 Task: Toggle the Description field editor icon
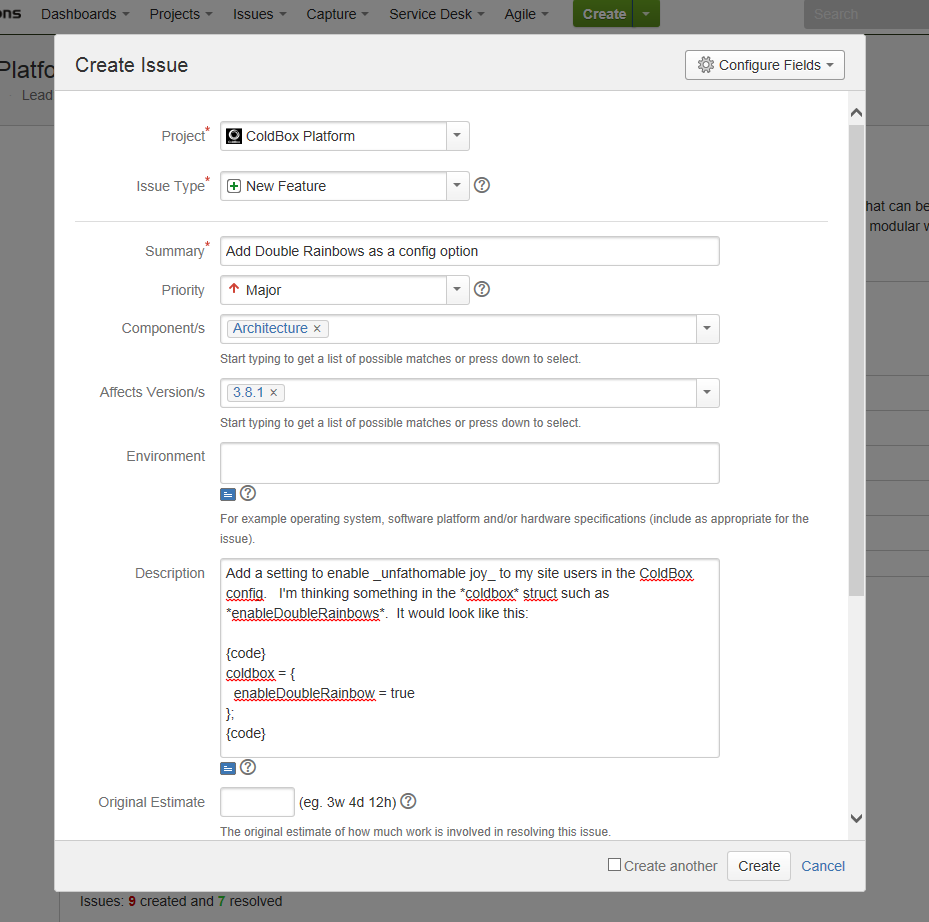coord(228,768)
